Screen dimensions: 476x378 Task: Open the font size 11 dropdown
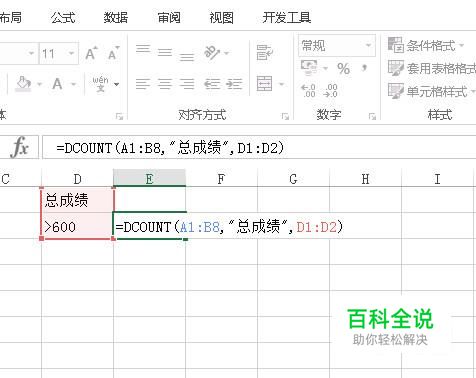pos(71,53)
